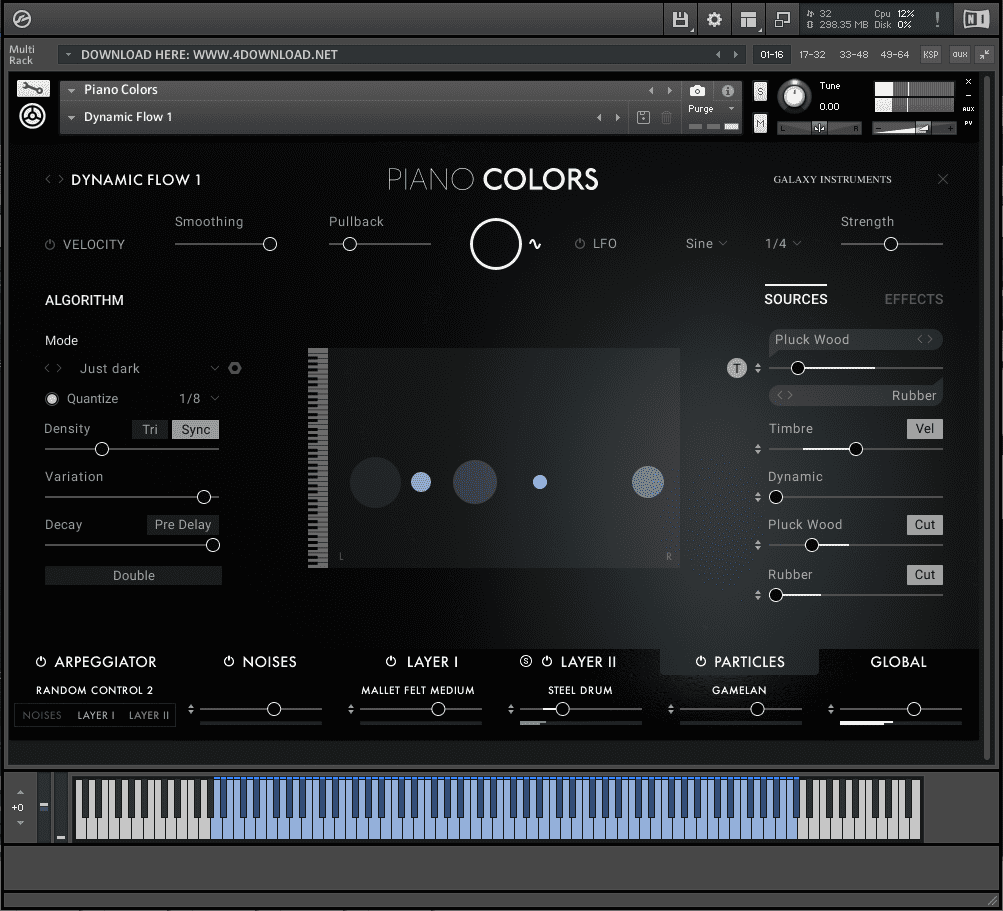Open Kontakt settings gear
This screenshot has height=911, width=1003.
tap(715, 20)
